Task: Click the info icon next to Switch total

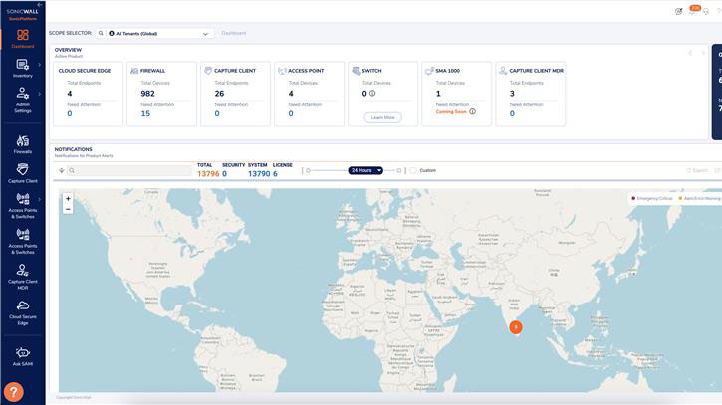Action: 372,93
